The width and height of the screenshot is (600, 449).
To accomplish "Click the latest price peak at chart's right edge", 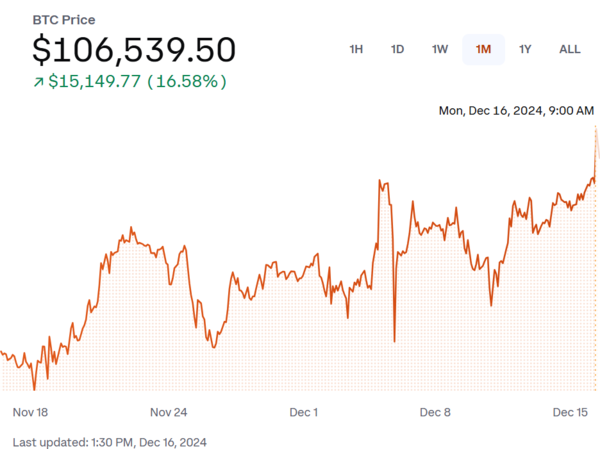I will pos(596,125).
